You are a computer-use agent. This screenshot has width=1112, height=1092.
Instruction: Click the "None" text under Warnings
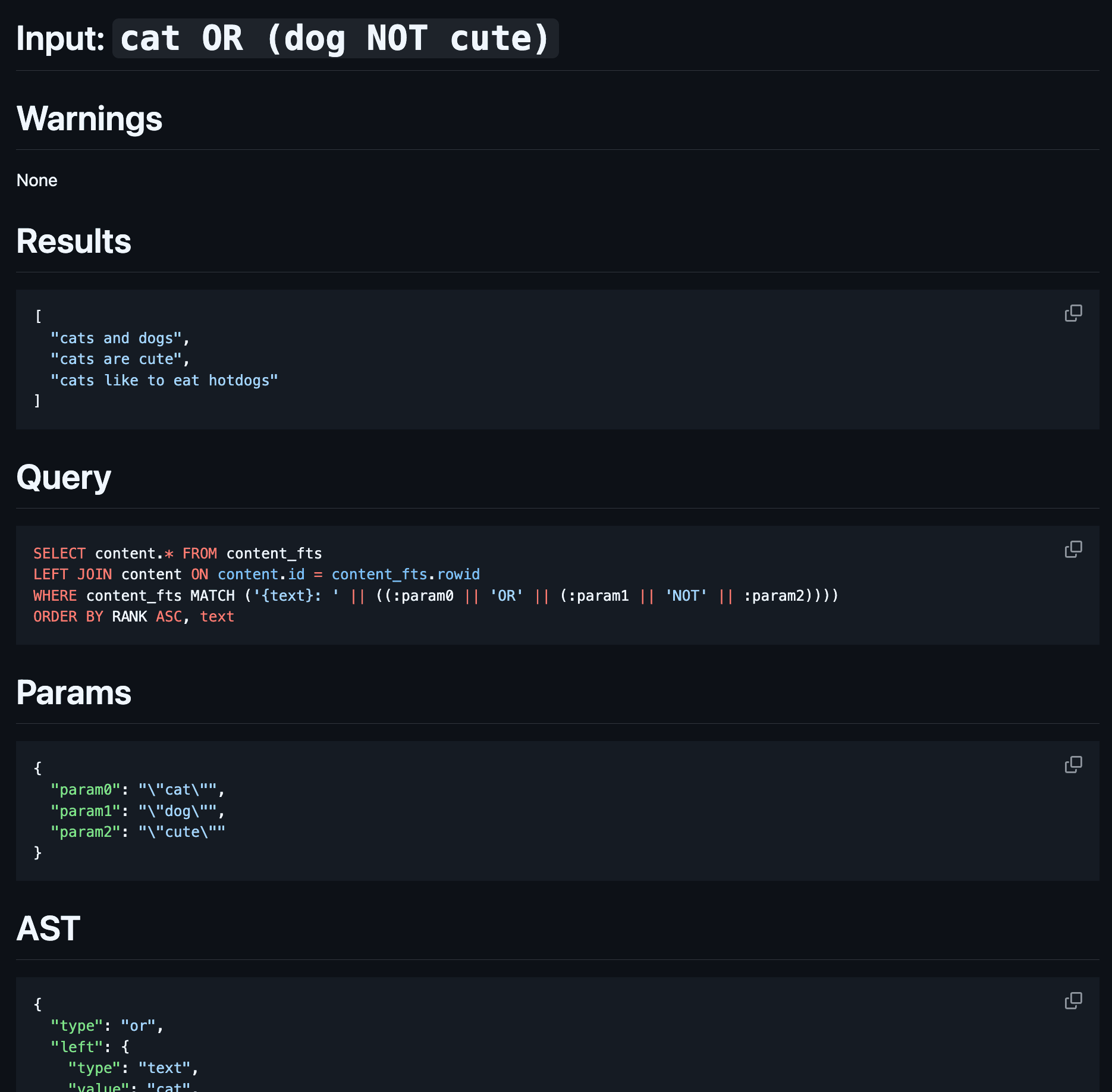point(37,180)
